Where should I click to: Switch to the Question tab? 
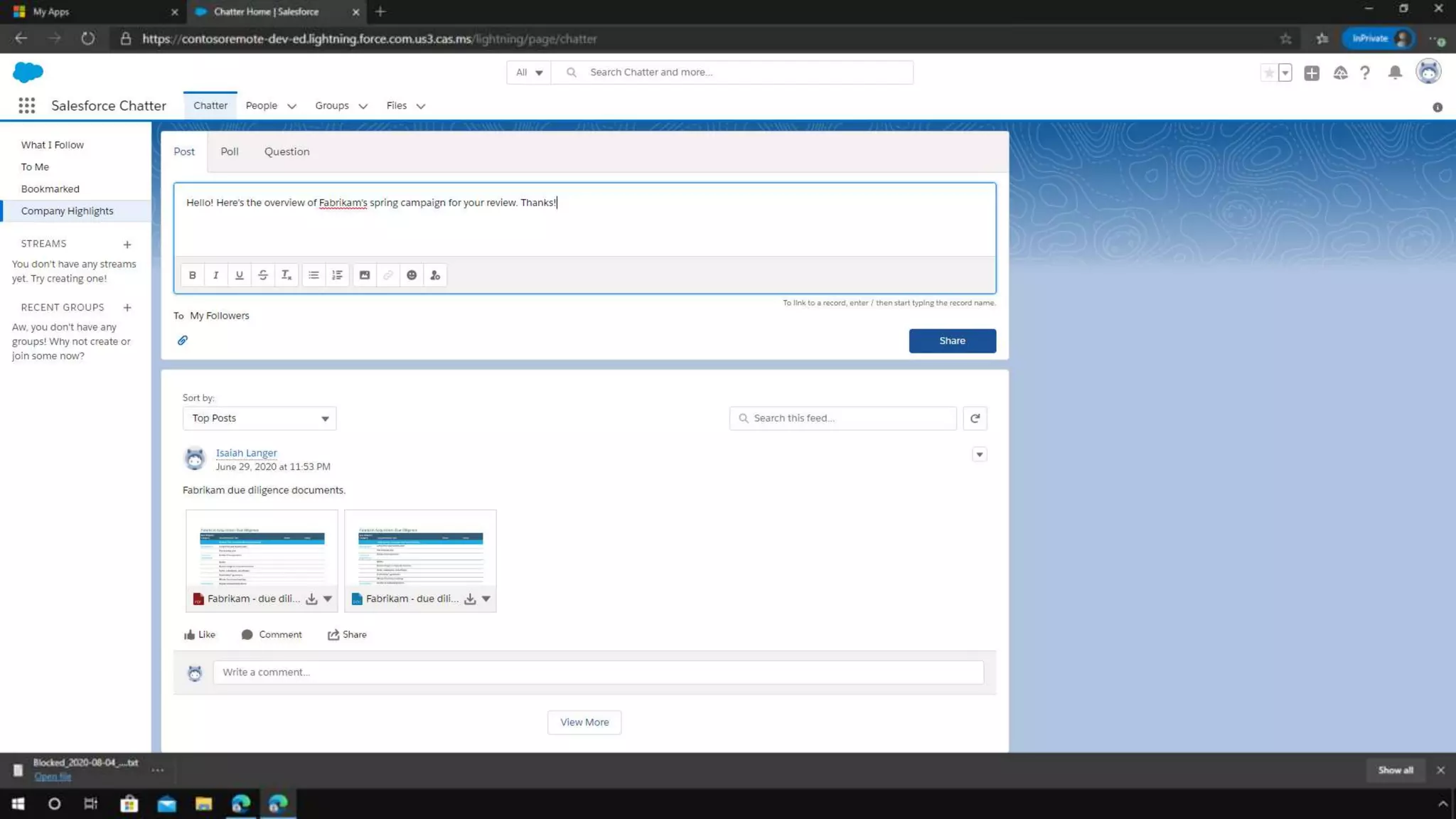(x=287, y=151)
